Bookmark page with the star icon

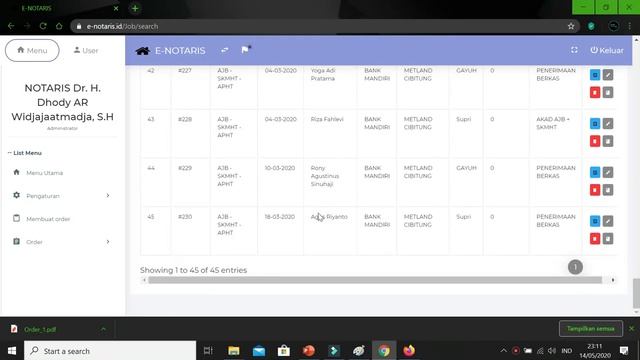[x=571, y=26]
